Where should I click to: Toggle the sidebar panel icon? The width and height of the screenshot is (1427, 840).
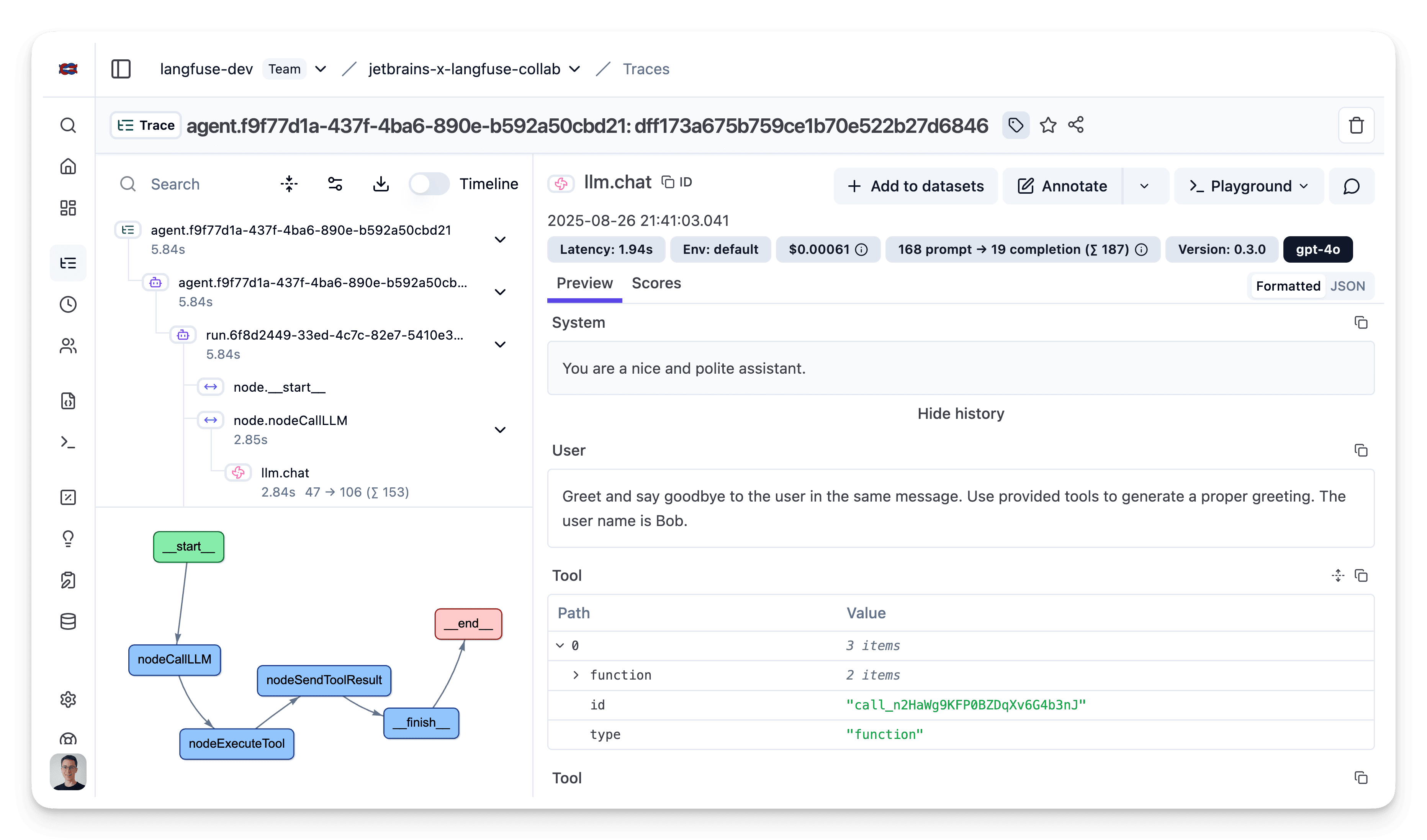121,69
